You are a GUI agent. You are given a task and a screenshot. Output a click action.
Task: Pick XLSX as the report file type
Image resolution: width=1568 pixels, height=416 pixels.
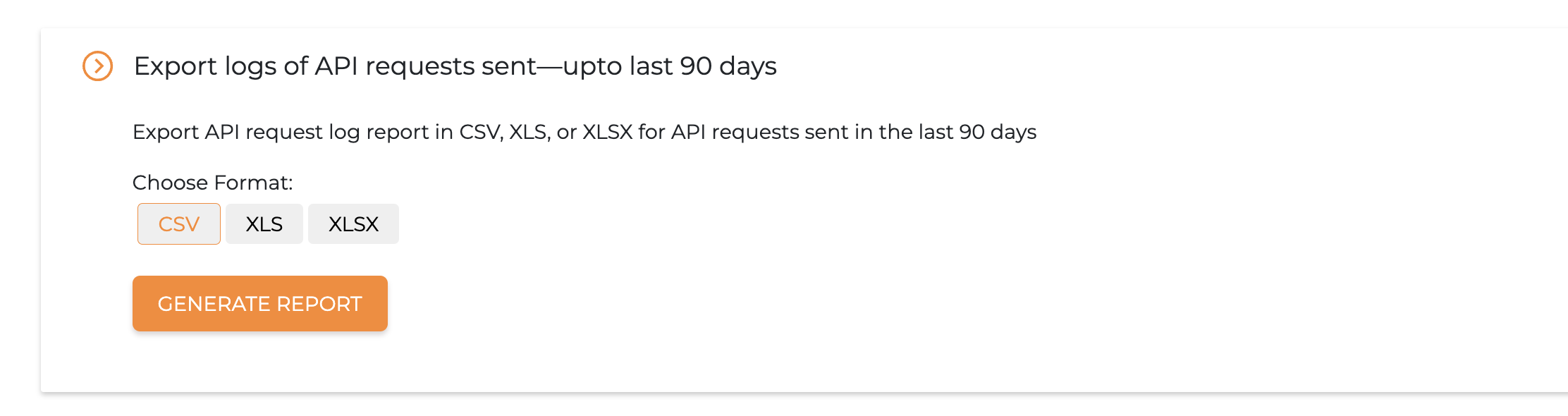353,224
